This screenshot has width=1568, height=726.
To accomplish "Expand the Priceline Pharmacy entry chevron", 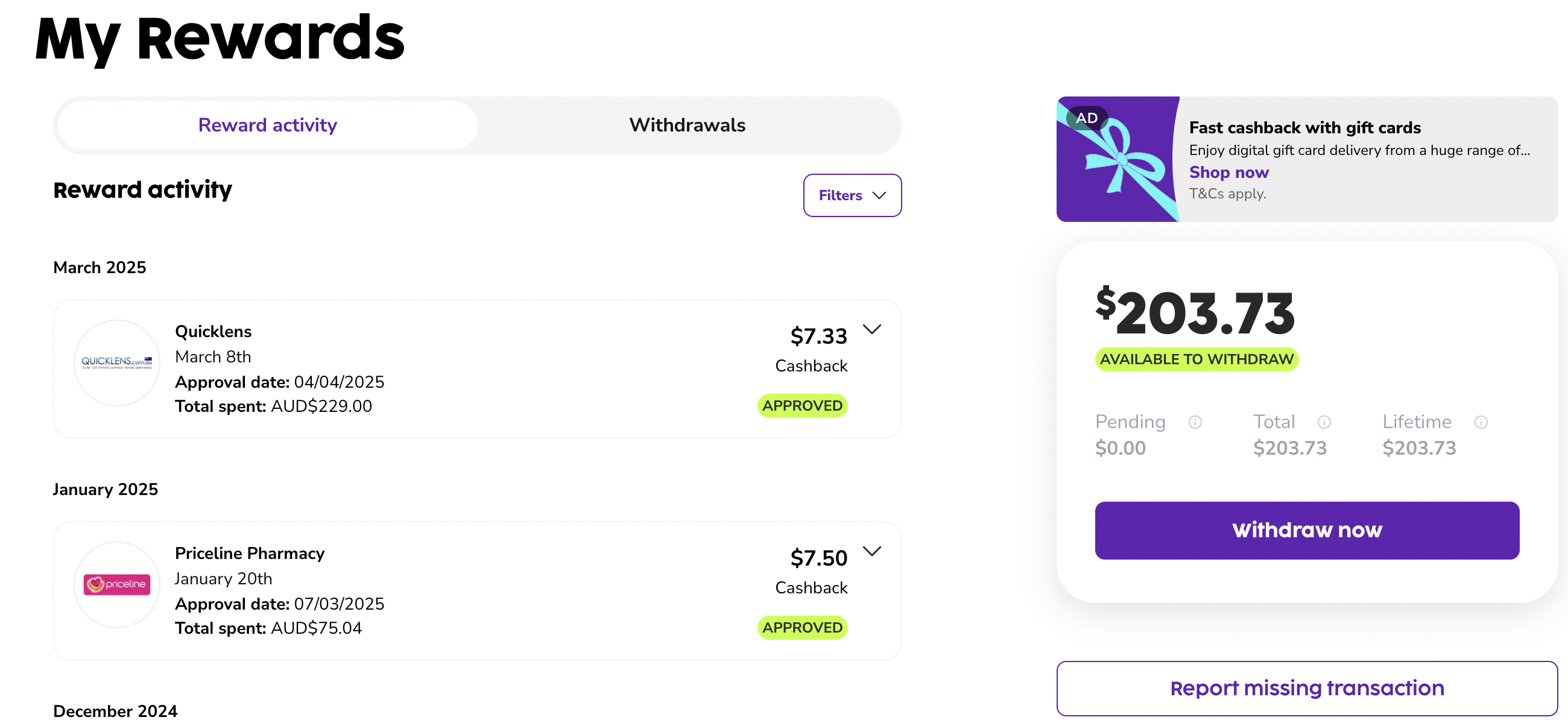I will tap(871, 551).
